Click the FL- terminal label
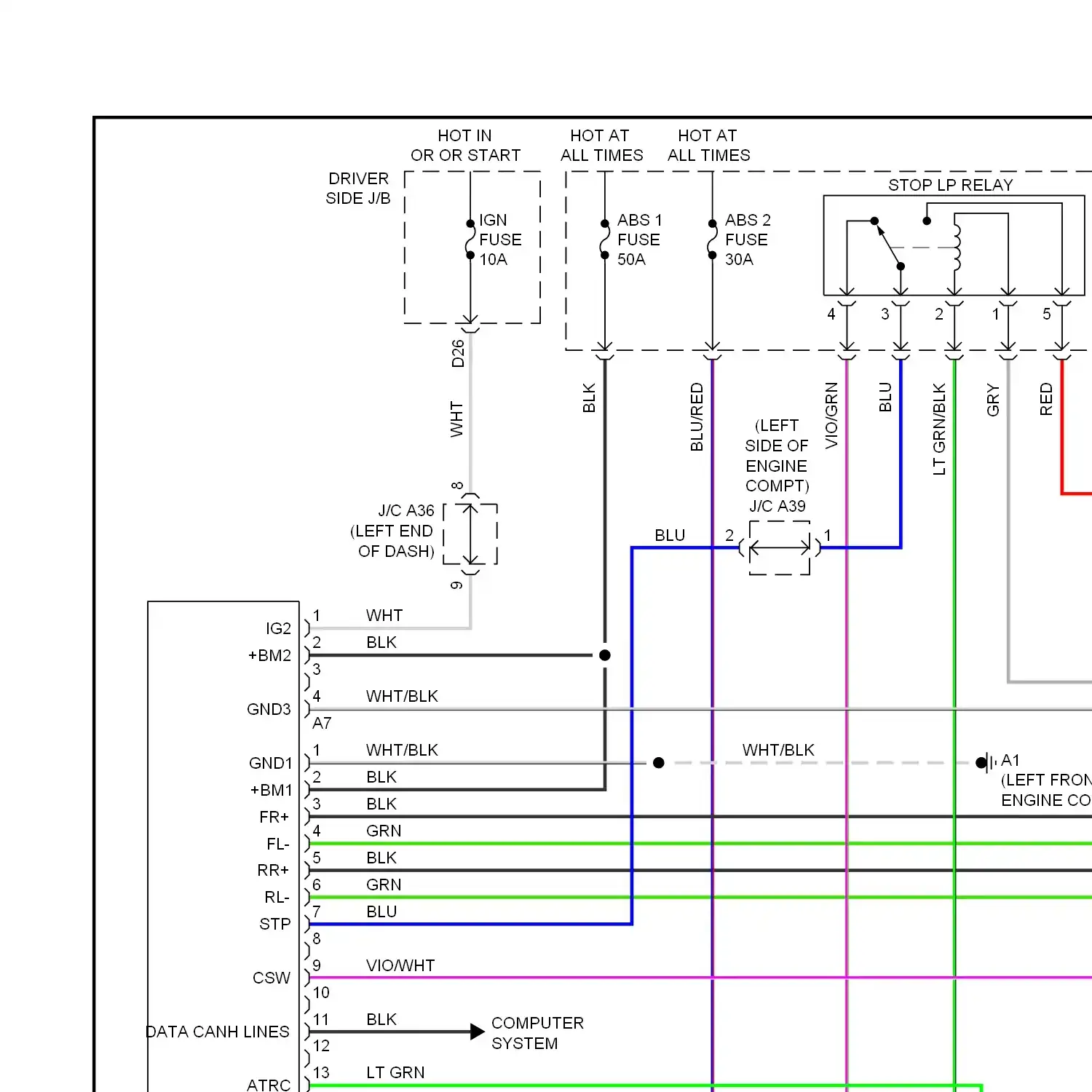The image size is (1092, 1092). click(x=278, y=844)
